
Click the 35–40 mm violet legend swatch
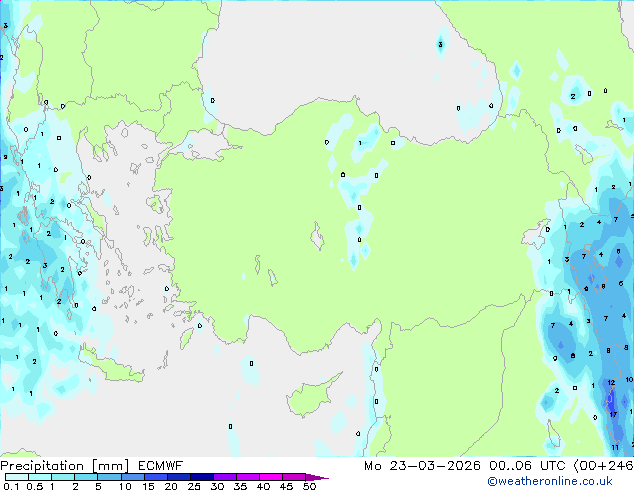point(248,477)
